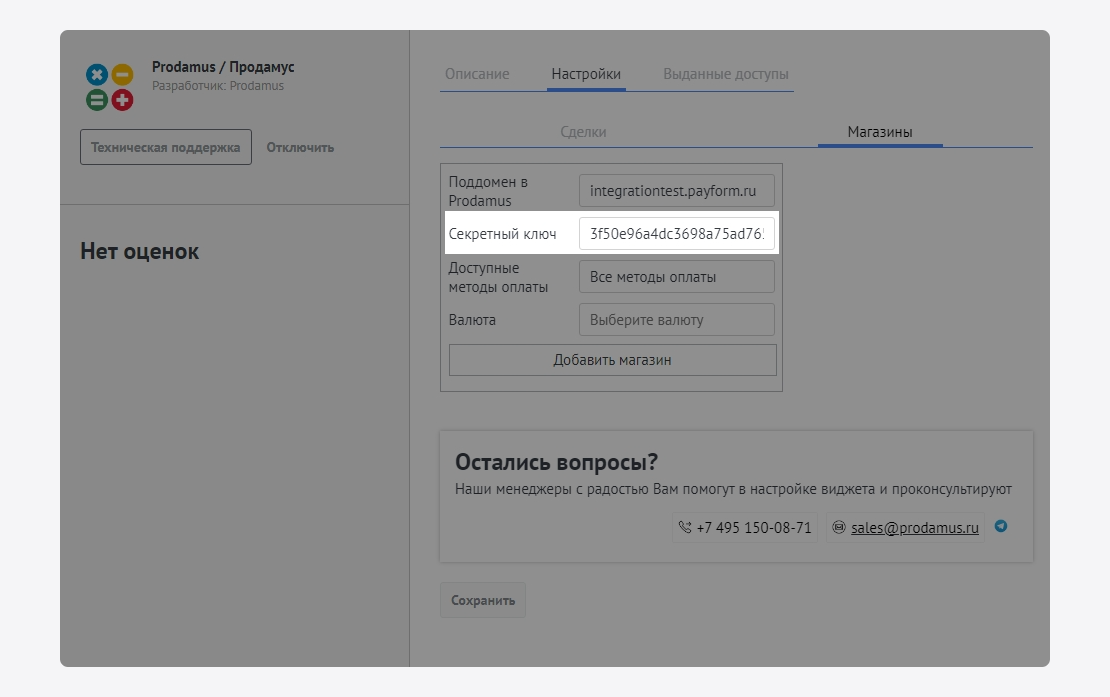Click the Prodamus / Продамус widget title
The width and height of the screenshot is (1110, 697).
pyautogui.click(x=223, y=67)
